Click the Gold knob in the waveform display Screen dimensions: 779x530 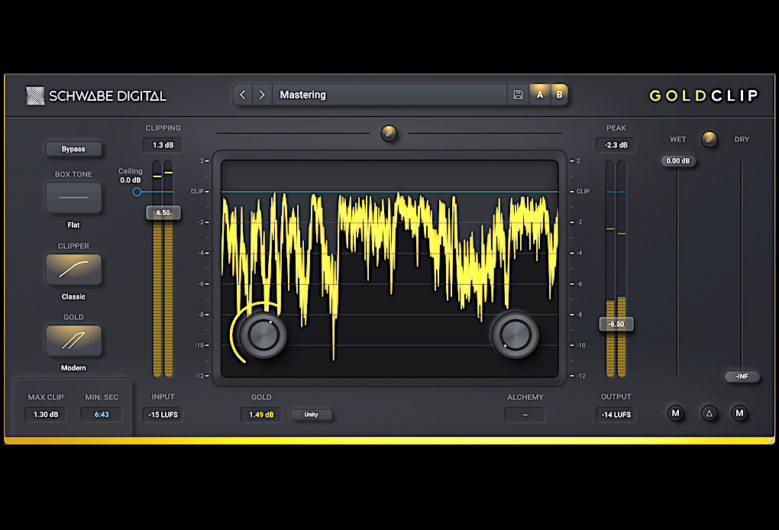pyautogui.click(x=263, y=334)
